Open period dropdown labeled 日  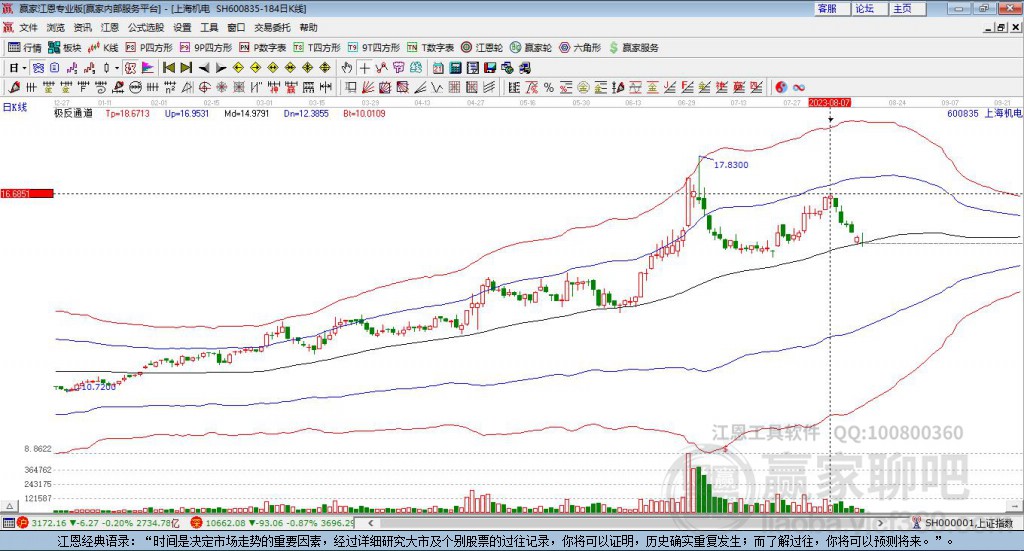18,68
